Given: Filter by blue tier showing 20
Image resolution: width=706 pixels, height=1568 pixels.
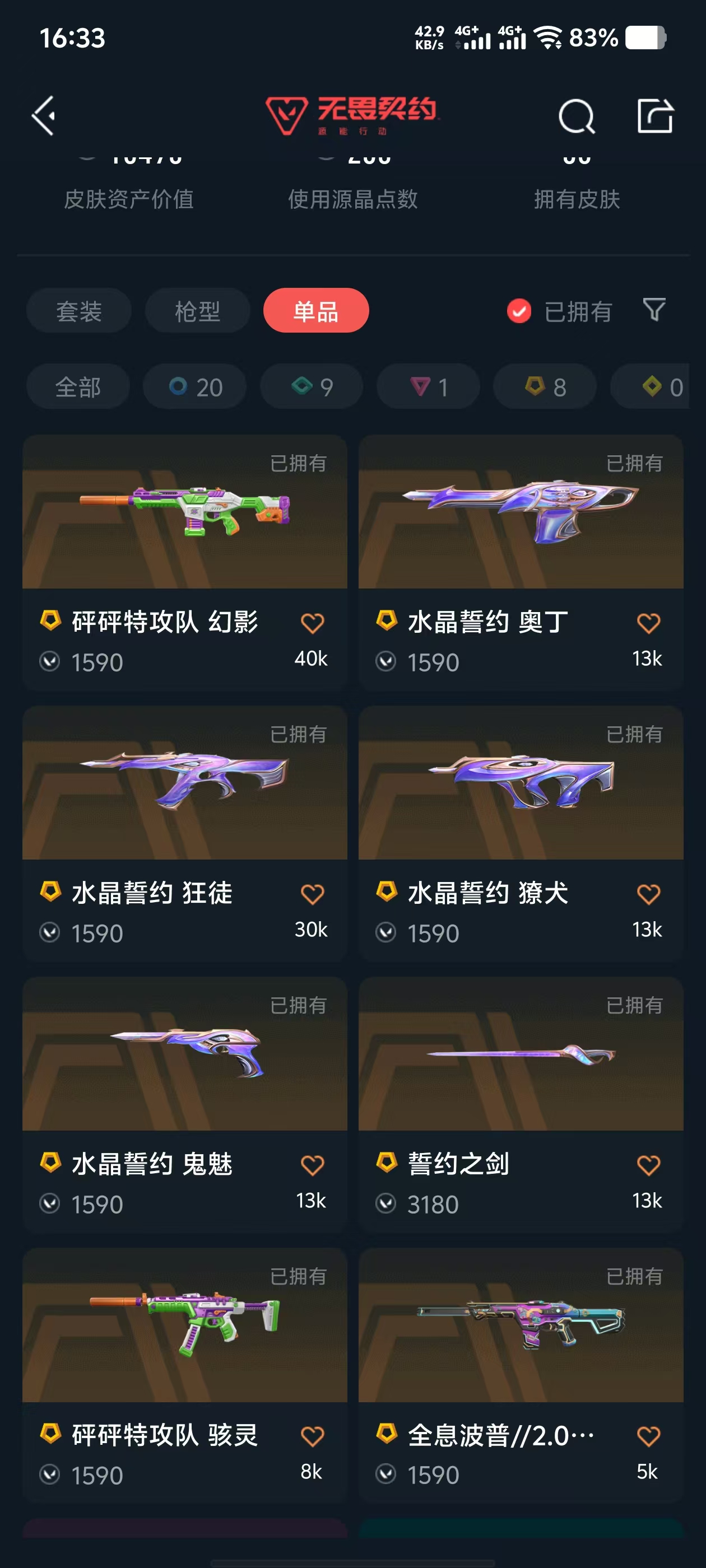Looking at the screenshot, I should [195, 386].
